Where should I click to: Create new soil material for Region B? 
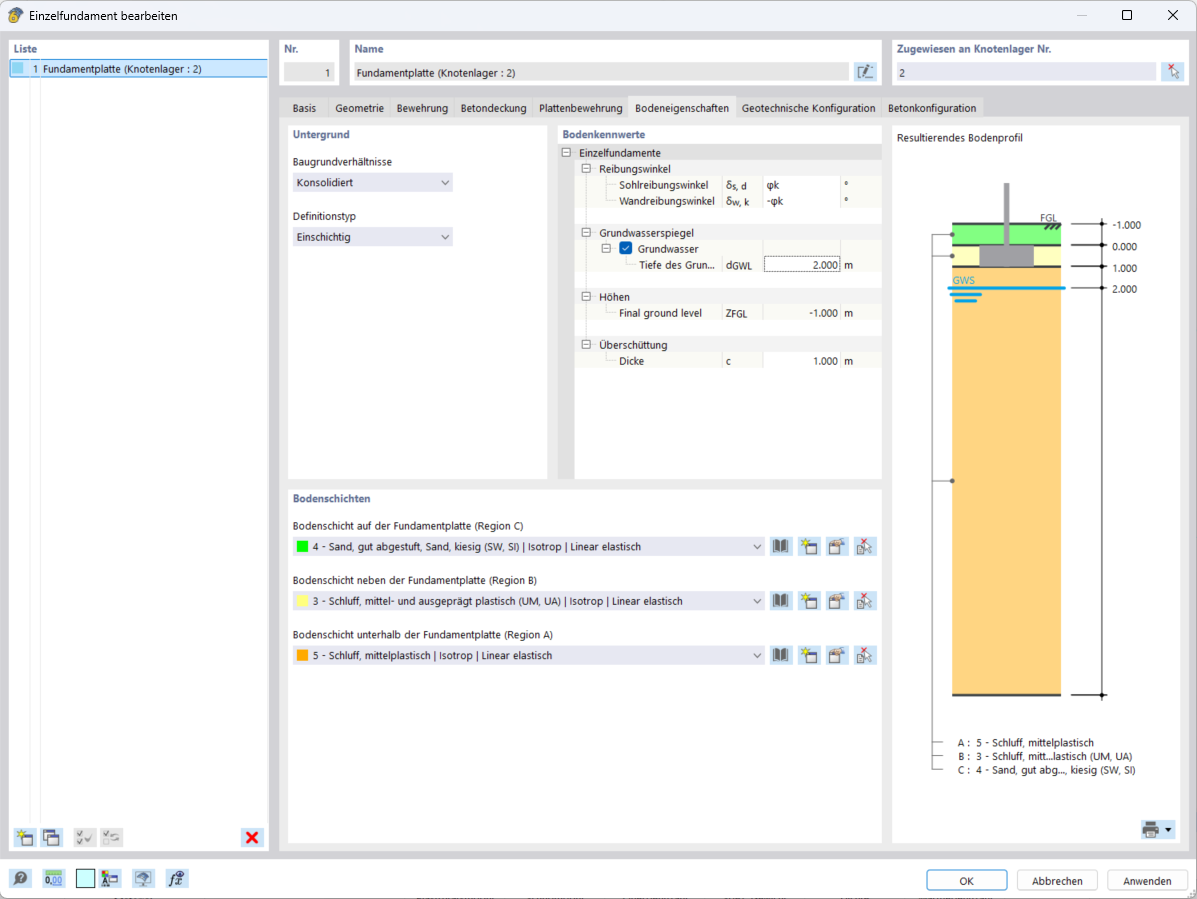click(808, 601)
